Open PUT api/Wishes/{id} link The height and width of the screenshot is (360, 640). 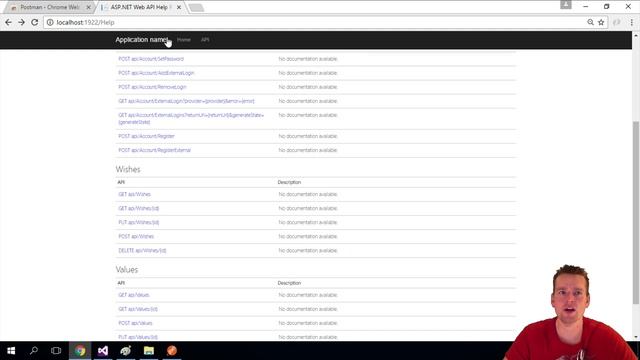[139, 222]
